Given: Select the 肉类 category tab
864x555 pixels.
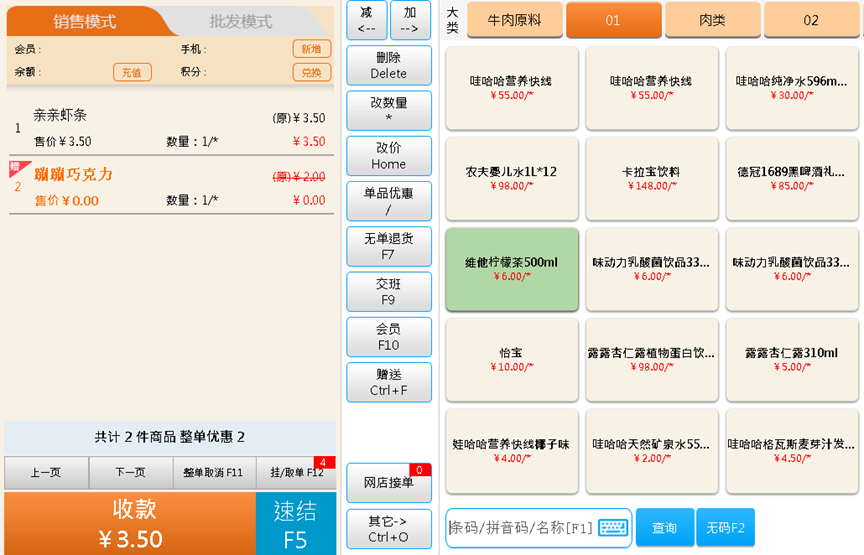Looking at the screenshot, I should point(712,20).
